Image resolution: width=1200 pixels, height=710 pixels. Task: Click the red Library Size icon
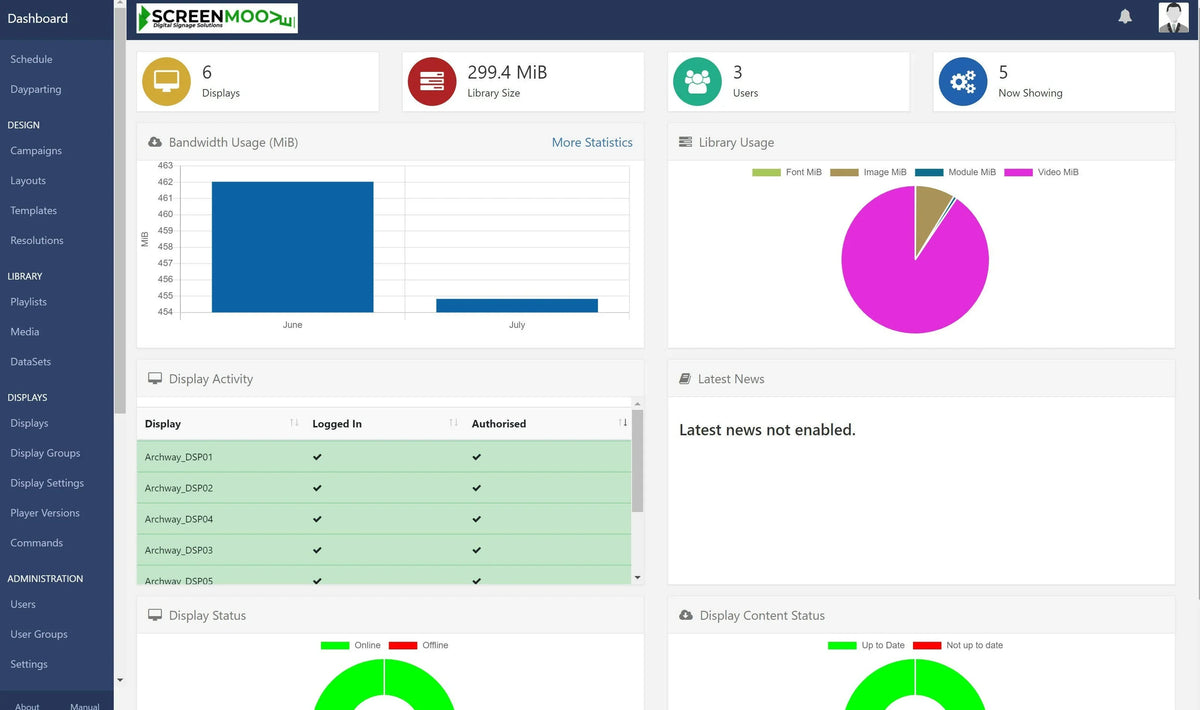(x=432, y=82)
